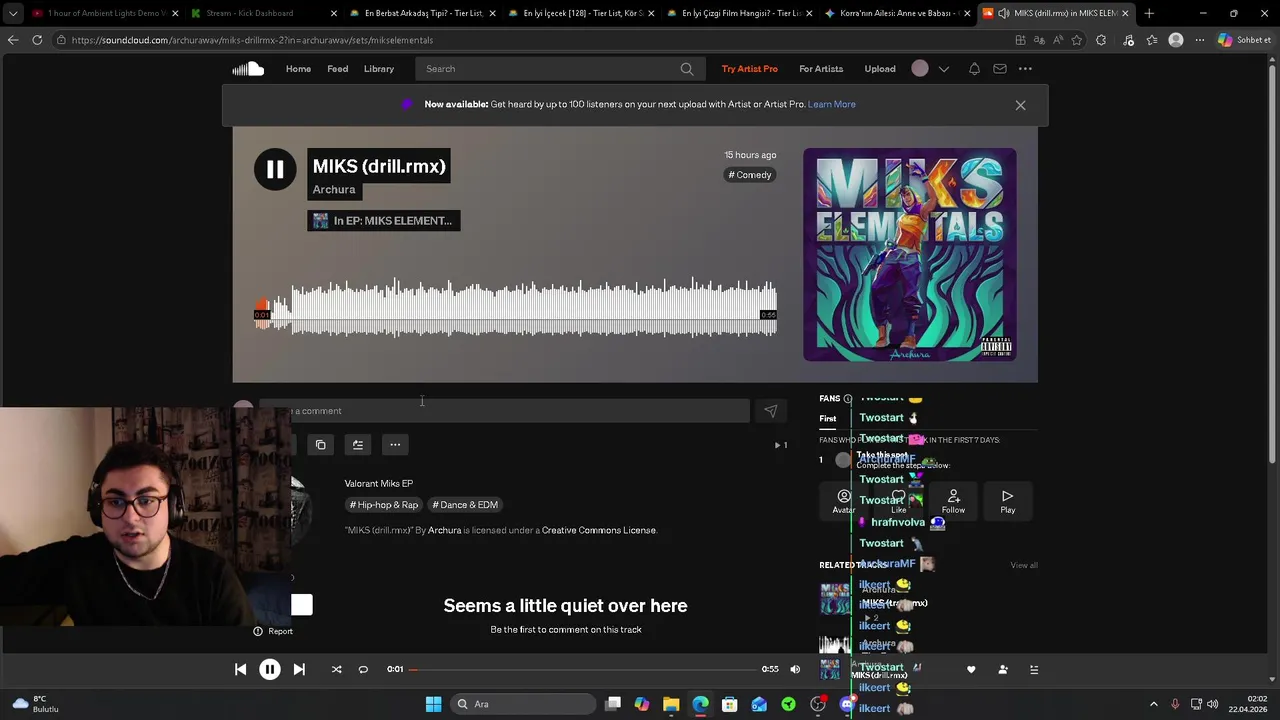
Task: Open the messages envelope icon
Action: point(999,69)
